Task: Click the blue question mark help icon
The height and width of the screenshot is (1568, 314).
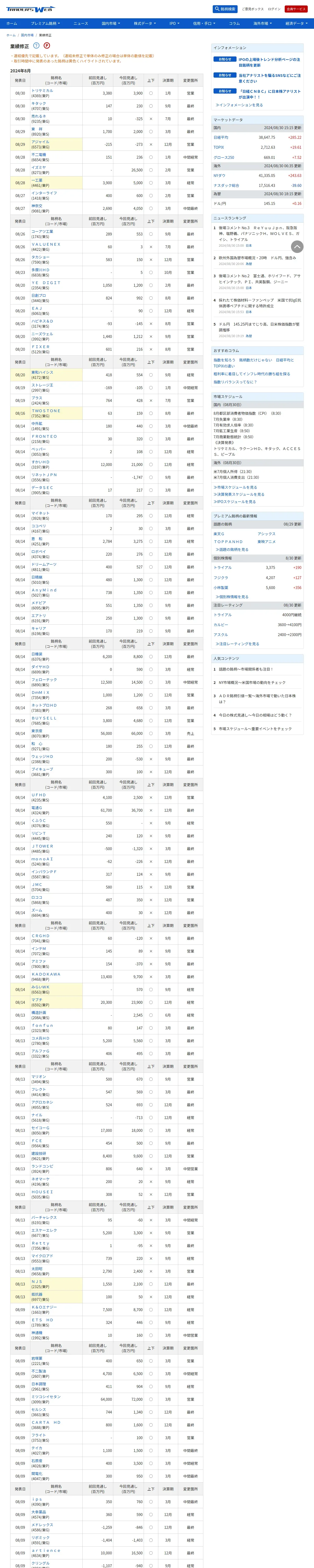Action: click(x=37, y=46)
